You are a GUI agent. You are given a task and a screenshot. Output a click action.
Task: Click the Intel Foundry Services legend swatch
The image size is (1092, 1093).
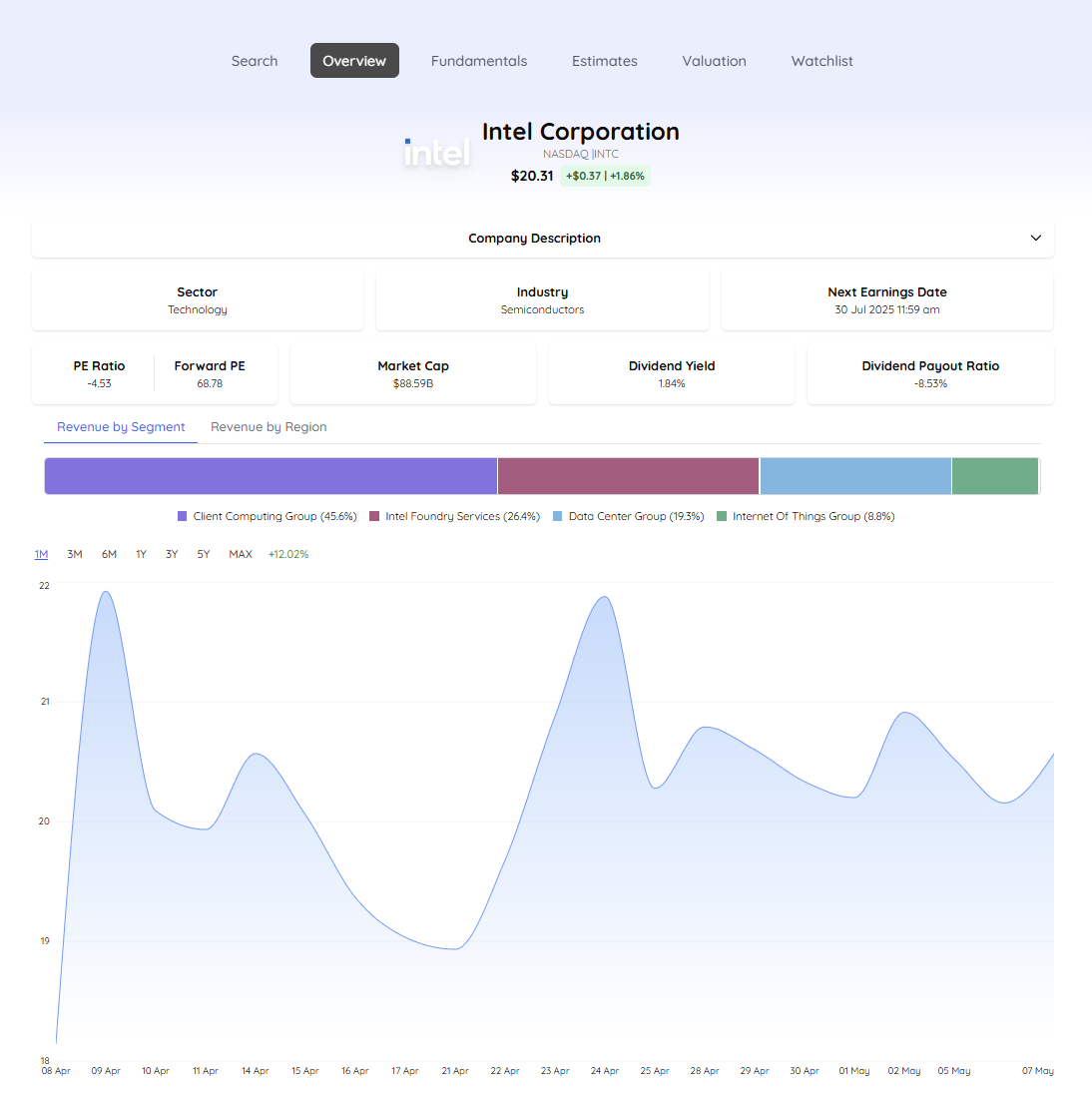tap(374, 516)
